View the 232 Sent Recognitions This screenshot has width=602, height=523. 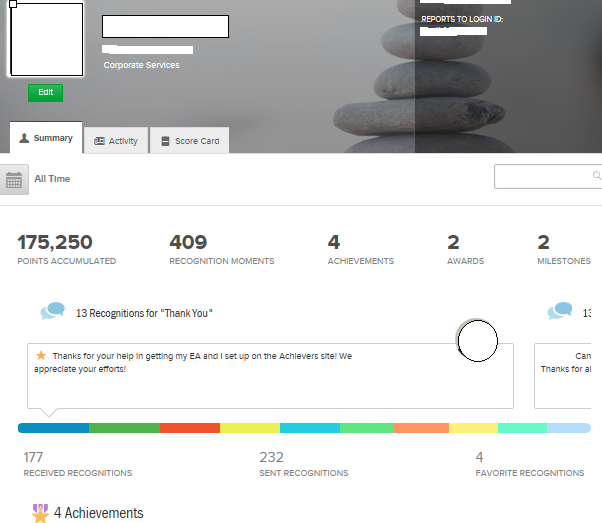coord(303,464)
